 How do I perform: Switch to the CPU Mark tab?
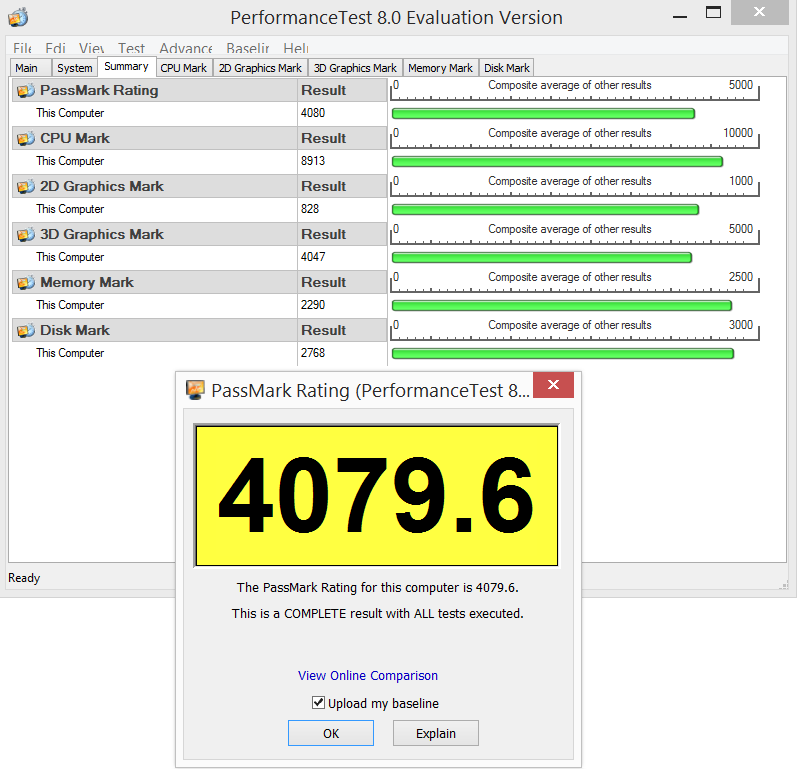coord(183,68)
